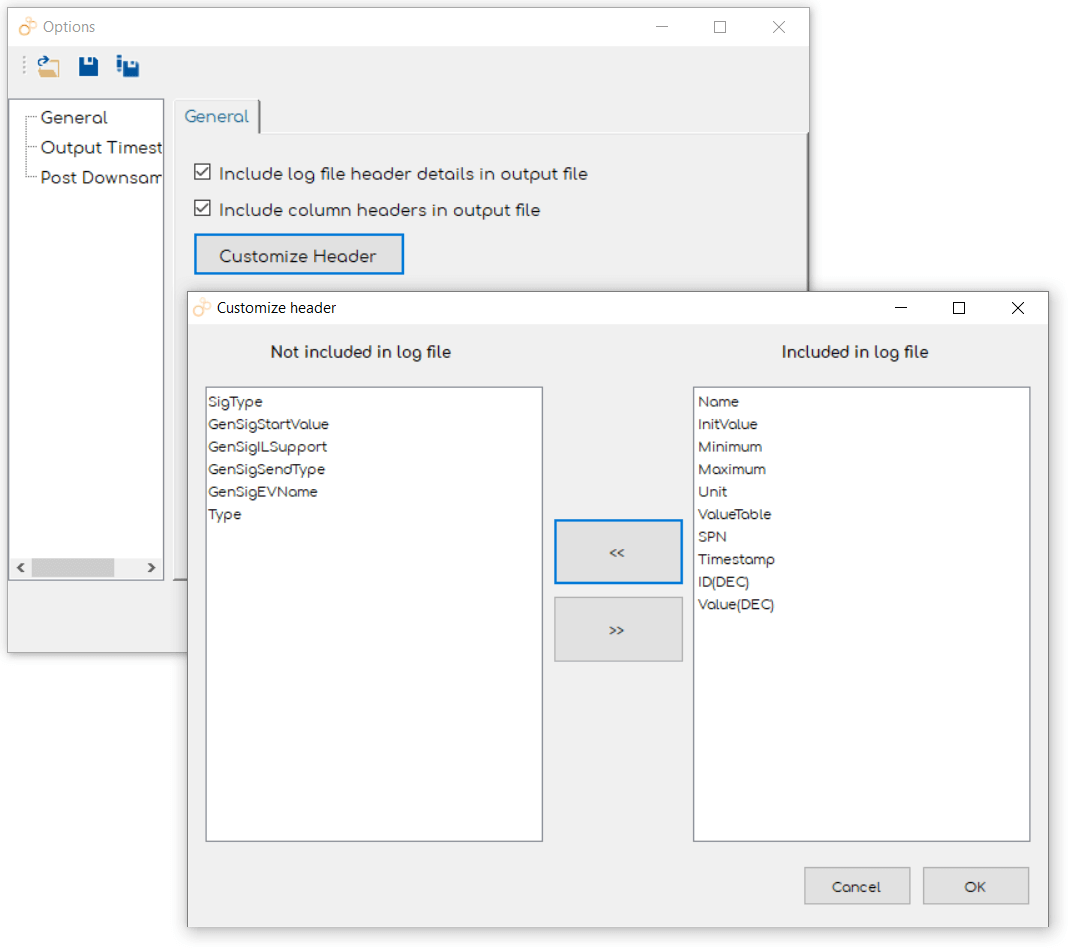This screenshot has width=1069, height=948.
Task: Select Post Downsampling tree item
Action: pyautogui.click(x=101, y=178)
